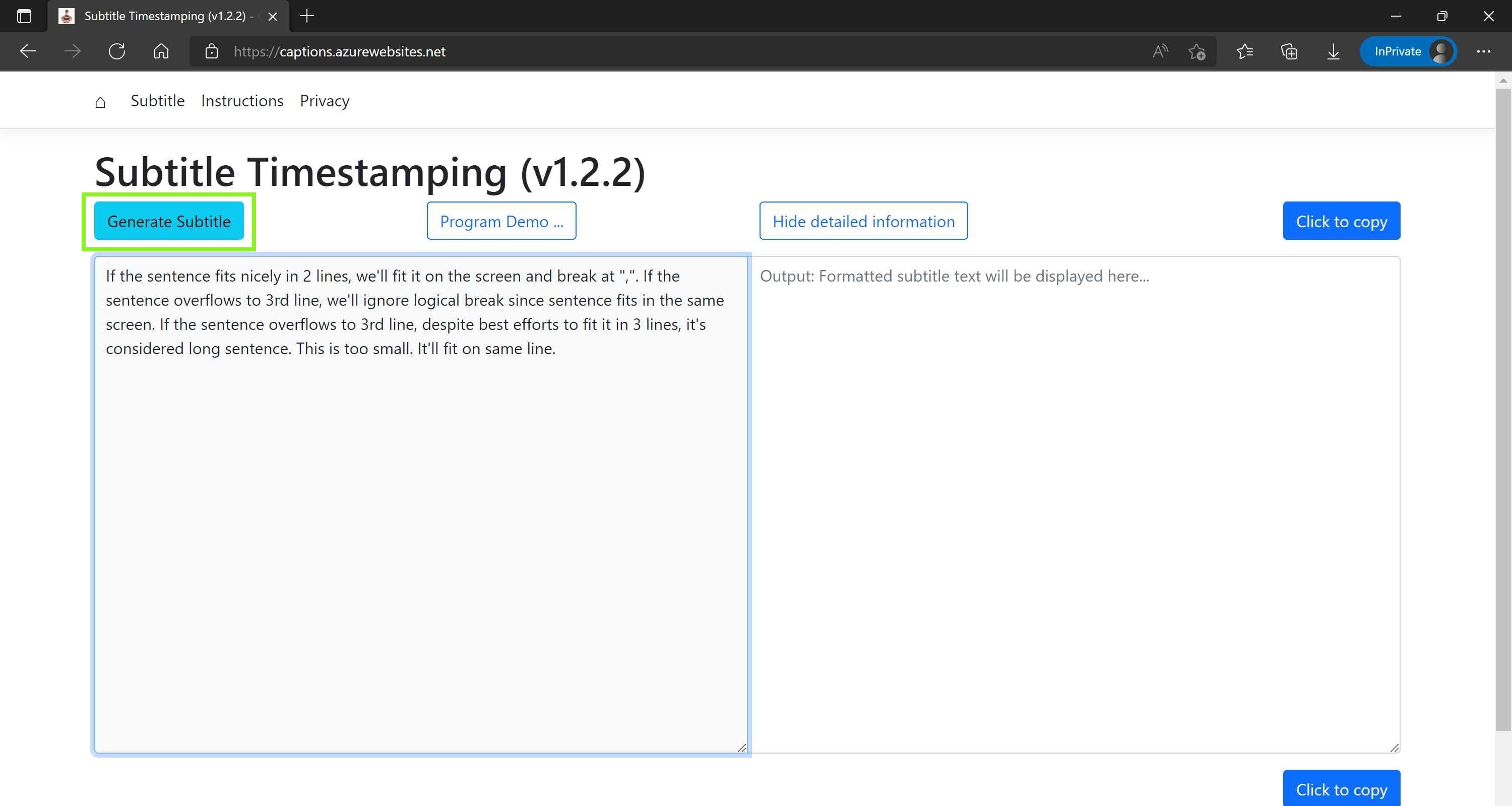1512x806 pixels.
Task: Open the Collections icon
Action: (1289, 51)
